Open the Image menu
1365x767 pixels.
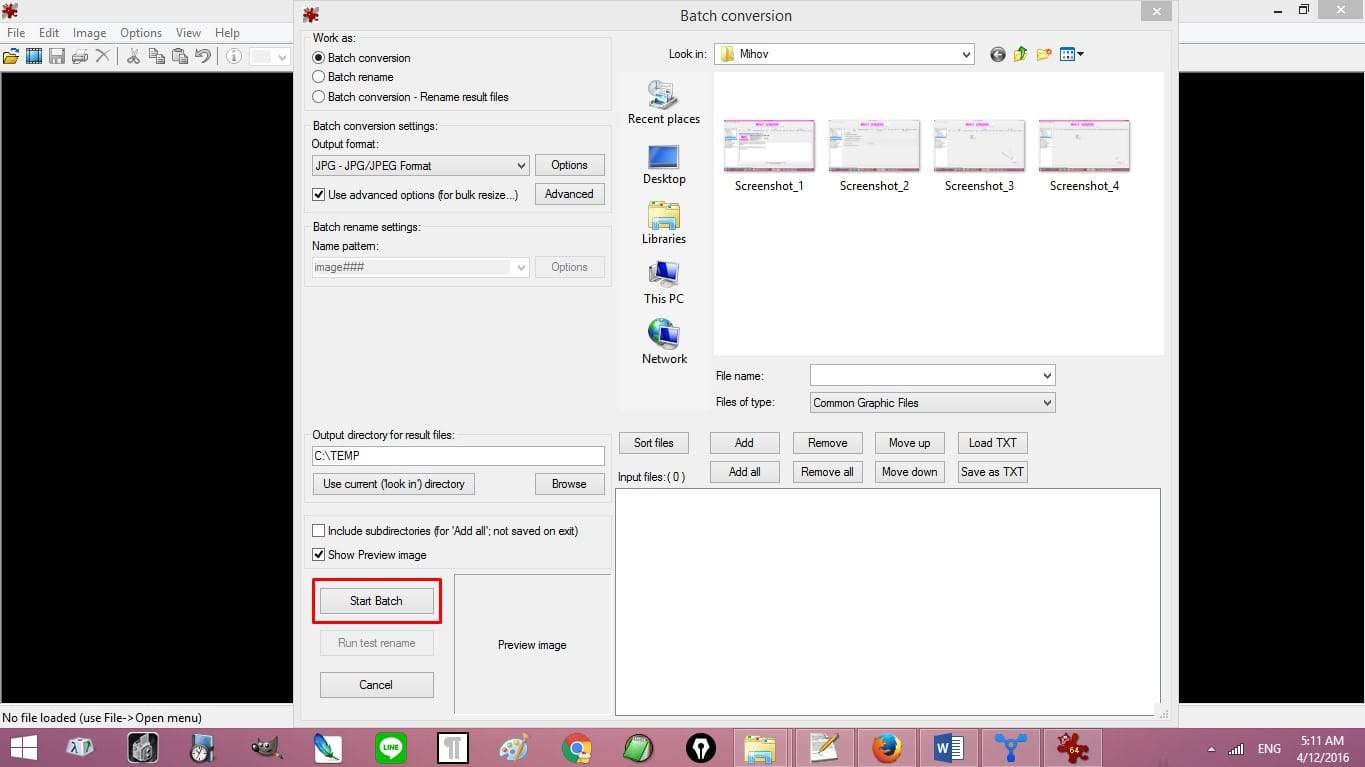[x=89, y=33]
